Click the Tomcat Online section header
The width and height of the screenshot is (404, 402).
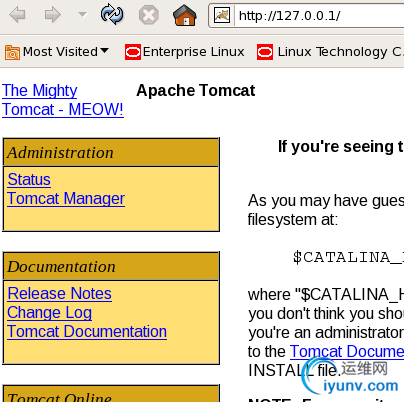tap(111, 394)
